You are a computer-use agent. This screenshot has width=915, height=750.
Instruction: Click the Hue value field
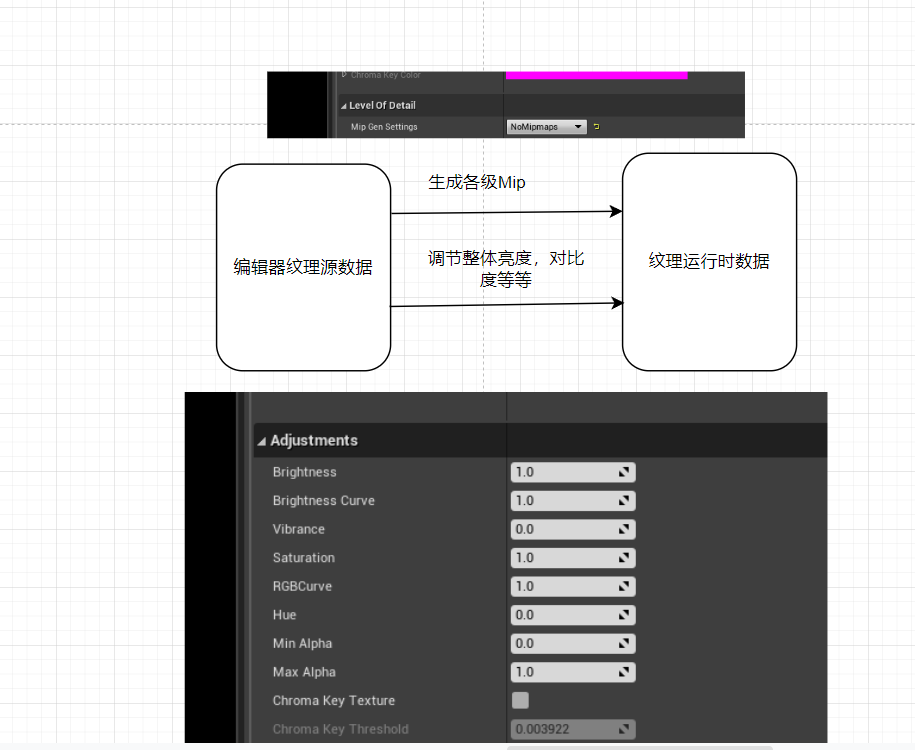(x=560, y=615)
